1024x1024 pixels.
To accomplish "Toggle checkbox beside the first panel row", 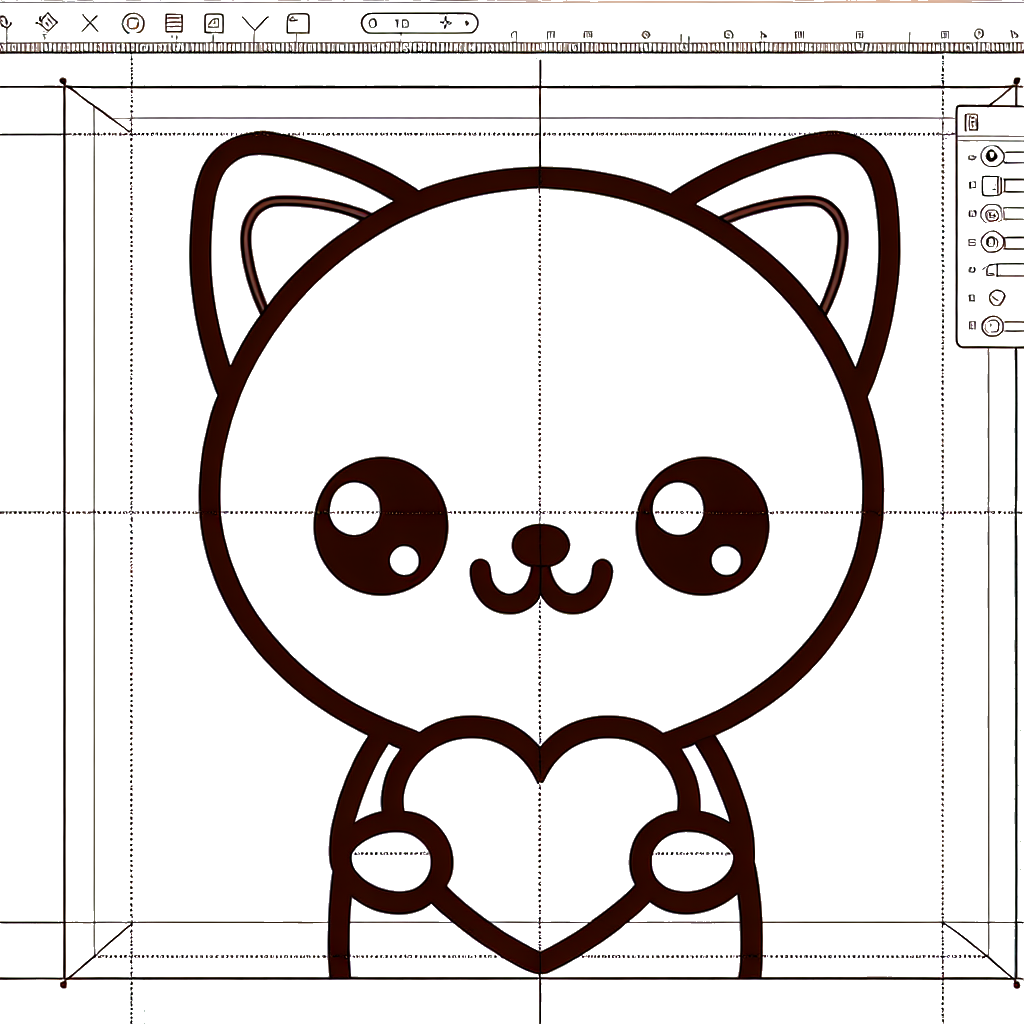I will pos(971,156).
